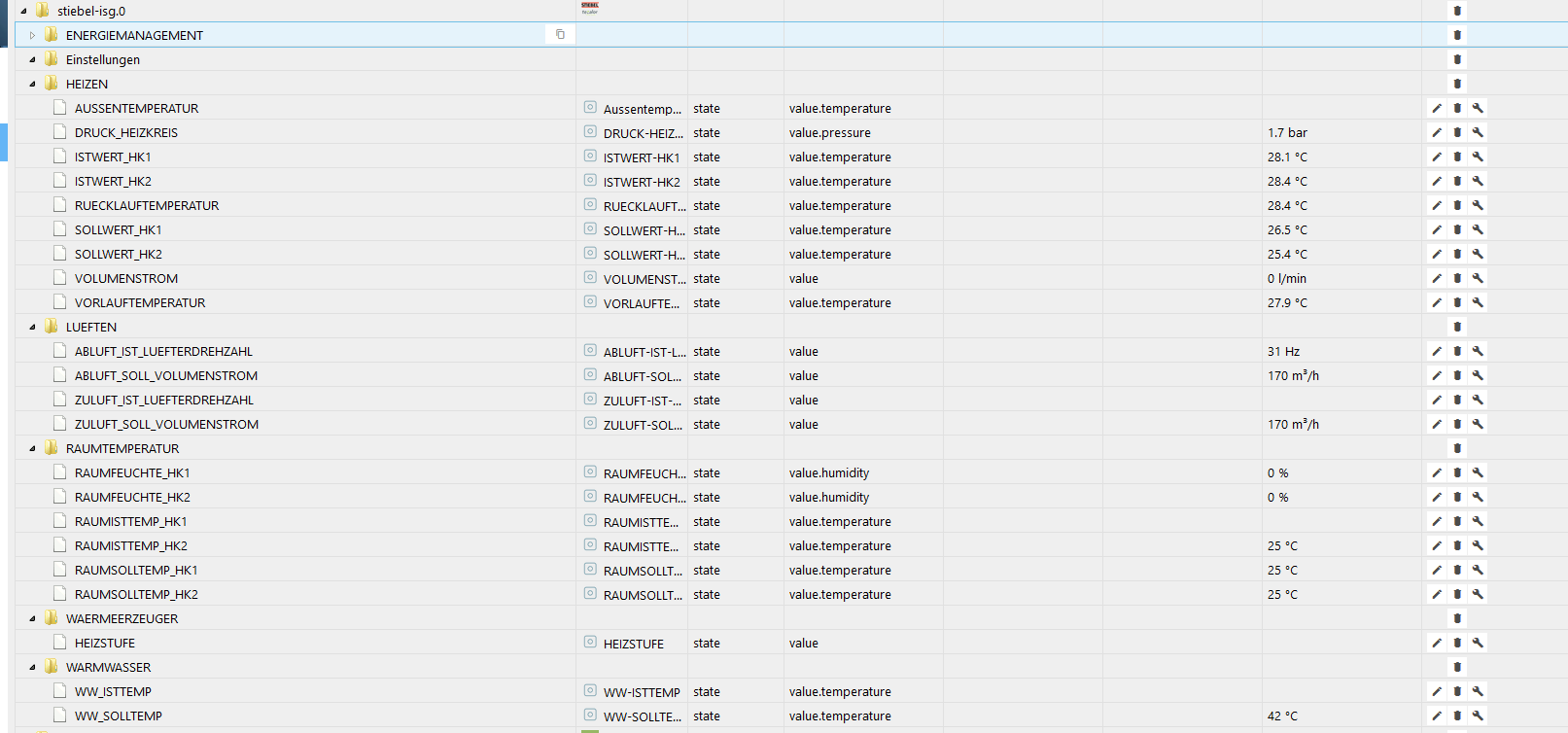The width and height of the screenshot is (1568, 733).
Task: Copy the ENERGIEMANAGEMENT object ID with copy icon
Action: (x=560, y=34)
